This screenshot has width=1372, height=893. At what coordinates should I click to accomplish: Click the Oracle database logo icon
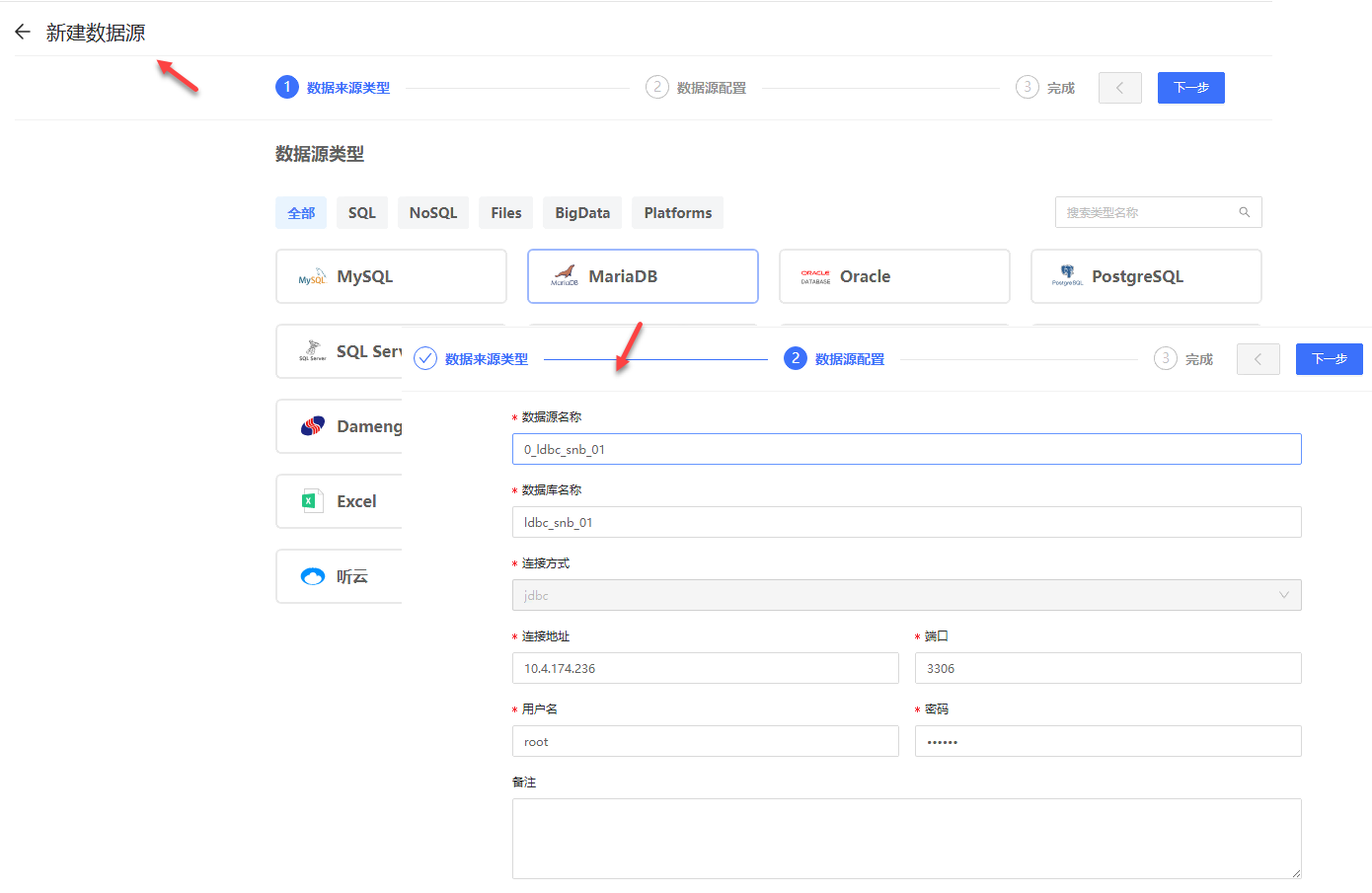pos(815,277)
